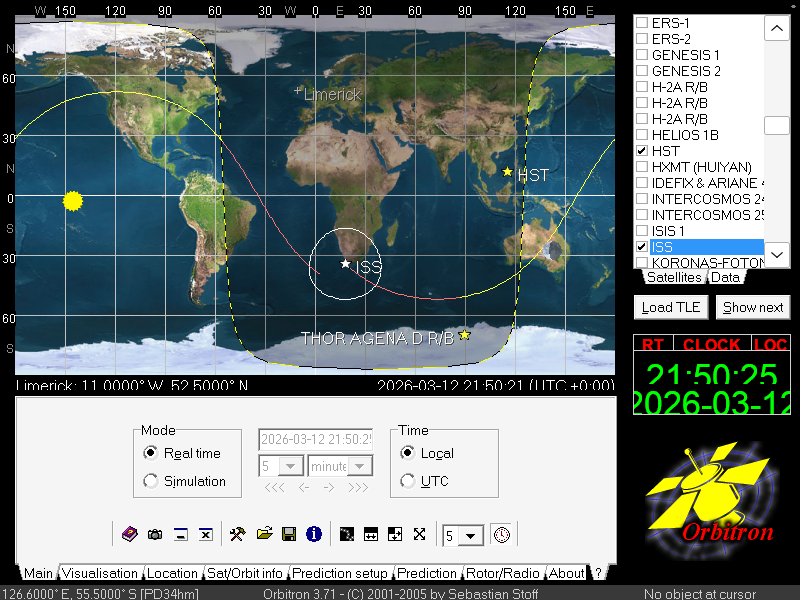The width and height of the screenshot is (800, 600).
Task: Click the purple help book icon
Action: point(129,535)
